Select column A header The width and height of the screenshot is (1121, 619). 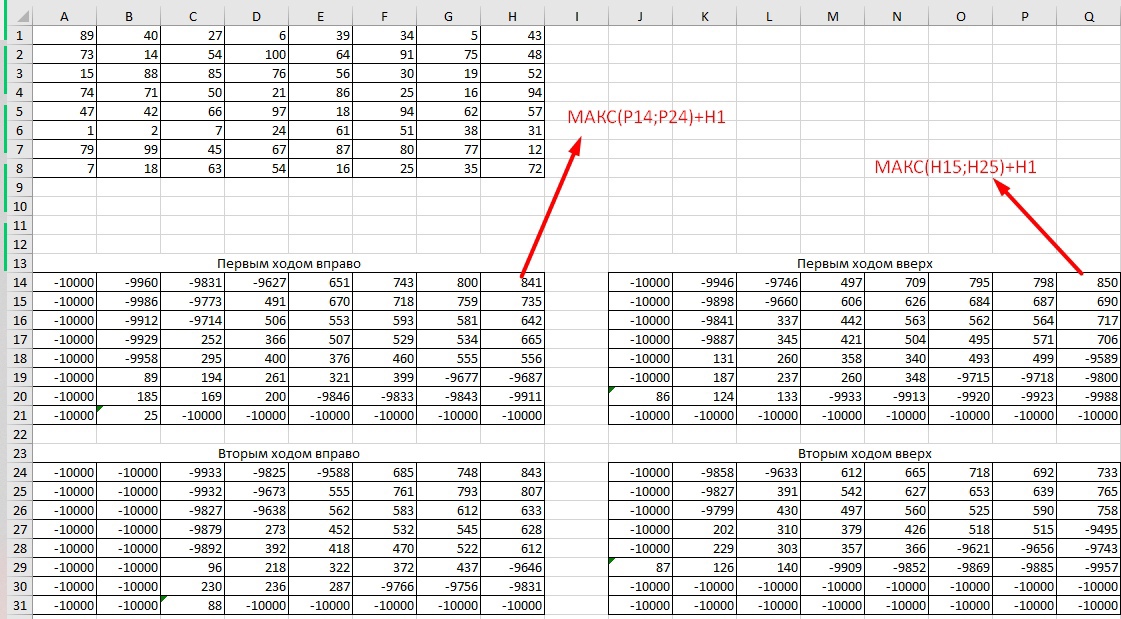point(65,16)
